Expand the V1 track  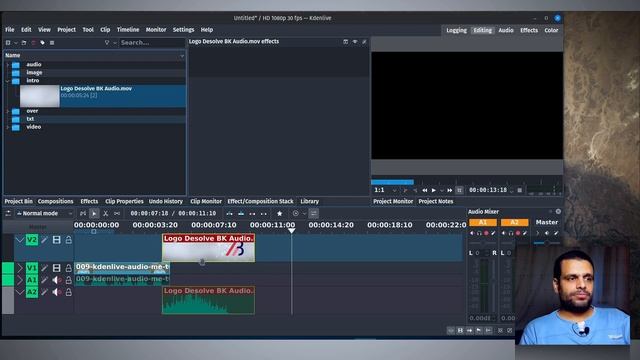pos(20,268)
